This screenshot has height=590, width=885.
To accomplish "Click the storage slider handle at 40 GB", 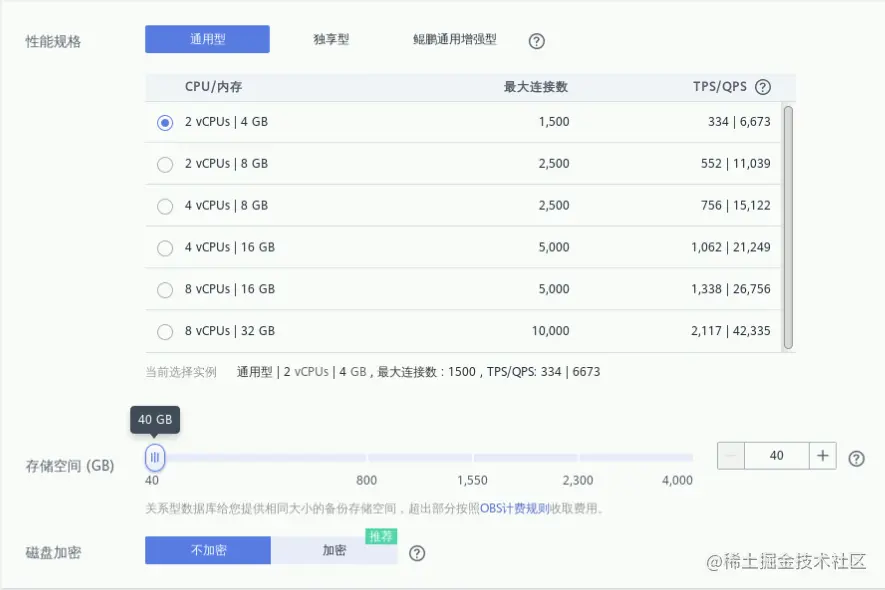I will (x=155, y=457).
